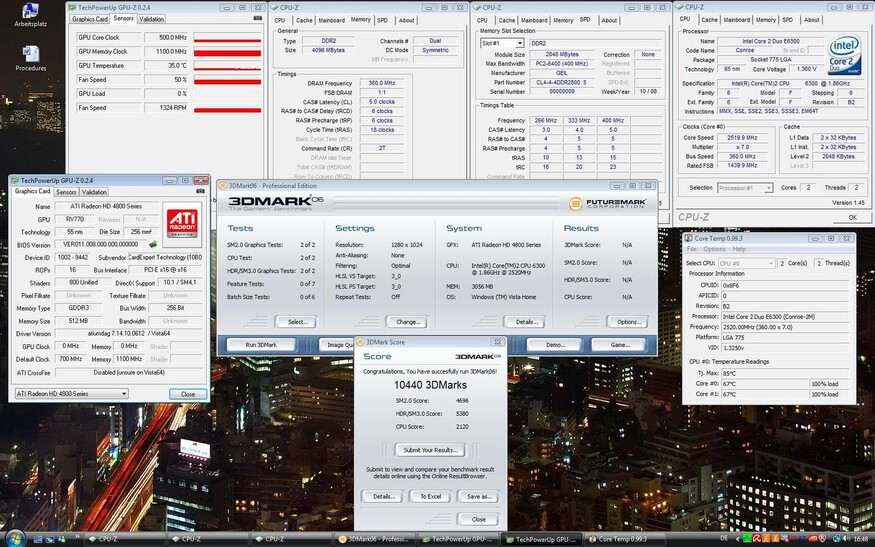Viewport: 875px width, 547px height.
Task: Open the Arbeitsplatz desktop icon
Action: tap(30, 15)
